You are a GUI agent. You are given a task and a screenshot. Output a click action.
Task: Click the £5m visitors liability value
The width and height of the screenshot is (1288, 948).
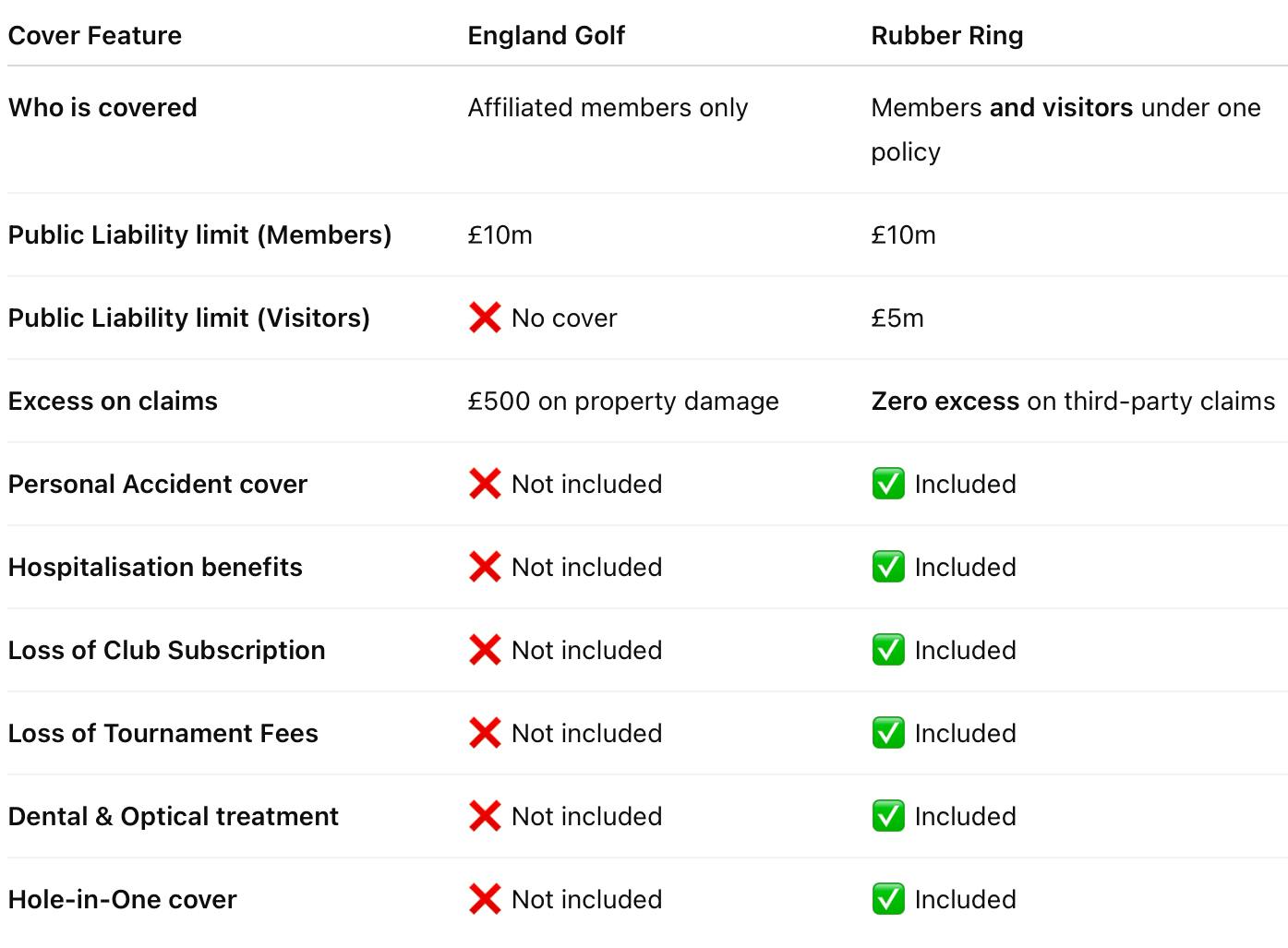(x=897, y=318)
